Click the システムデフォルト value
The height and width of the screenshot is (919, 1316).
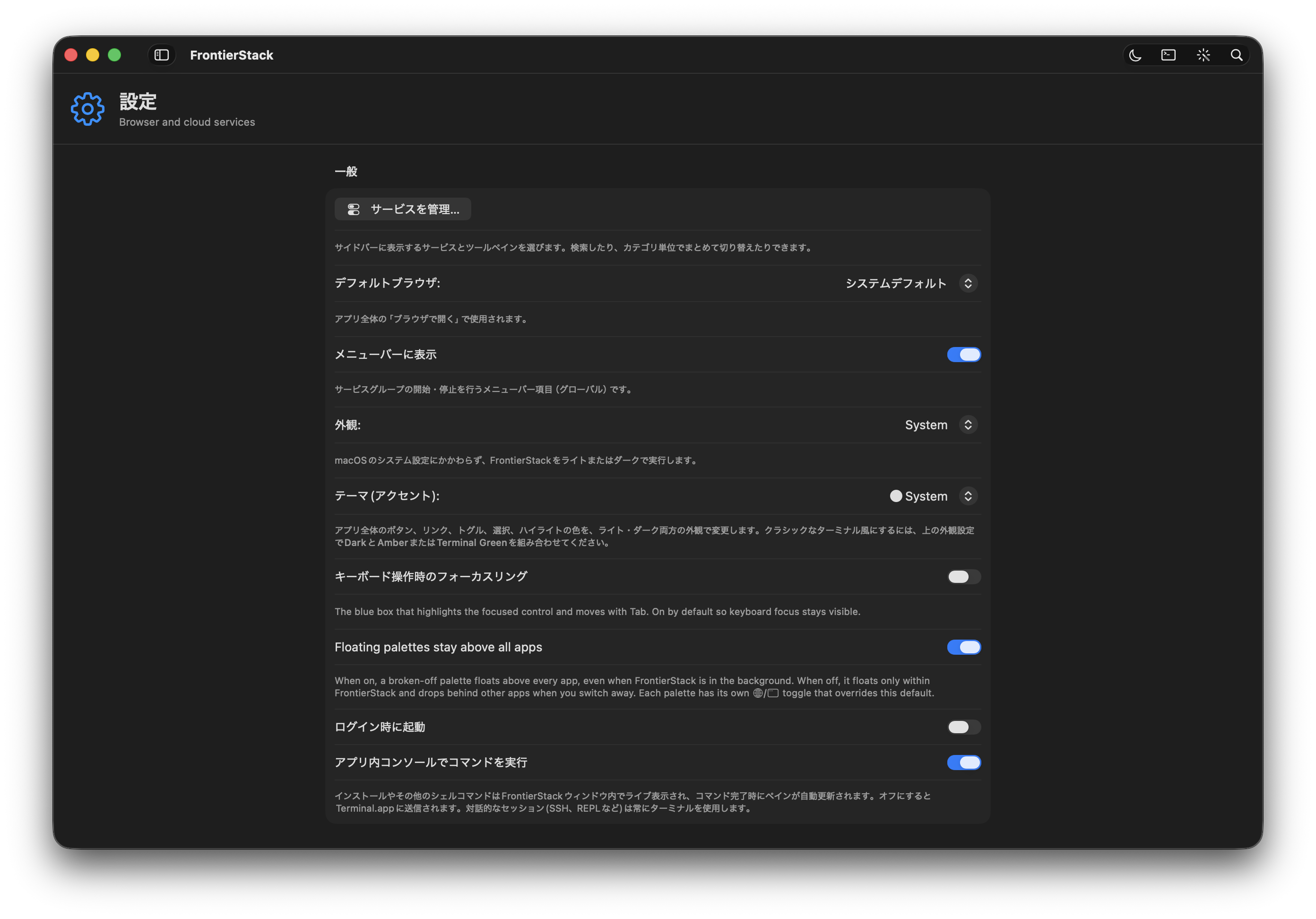896,283
